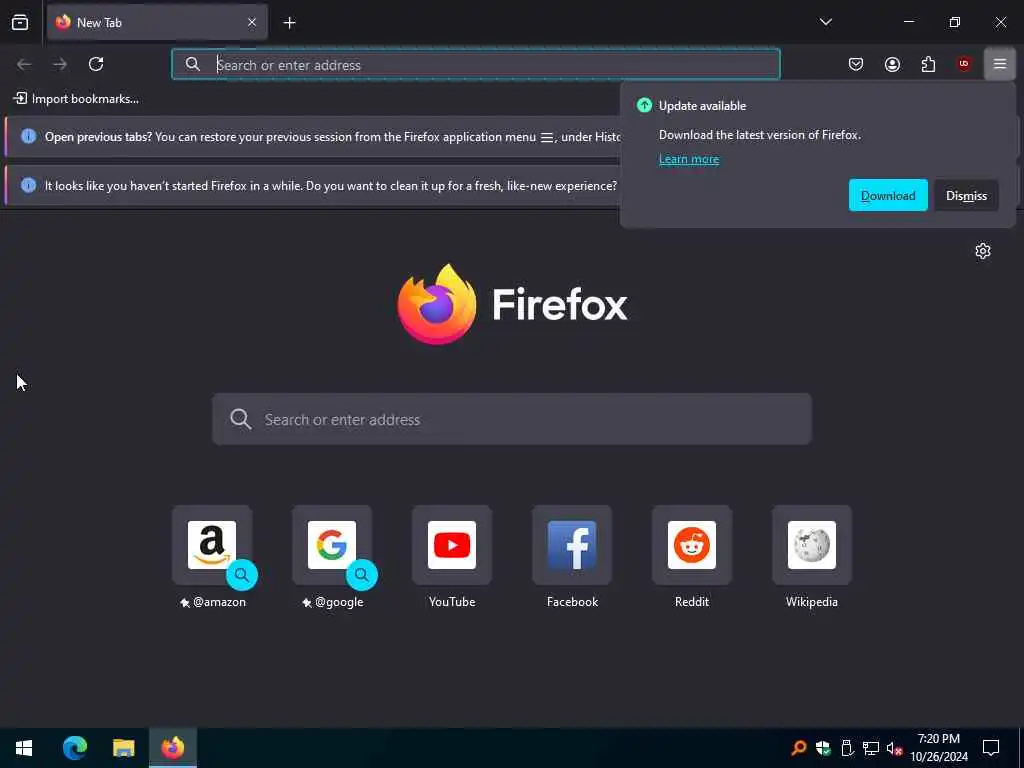Open File Explorer from taskbar
This screenshot has width=1024, height=768.
(x=123, y=748)
